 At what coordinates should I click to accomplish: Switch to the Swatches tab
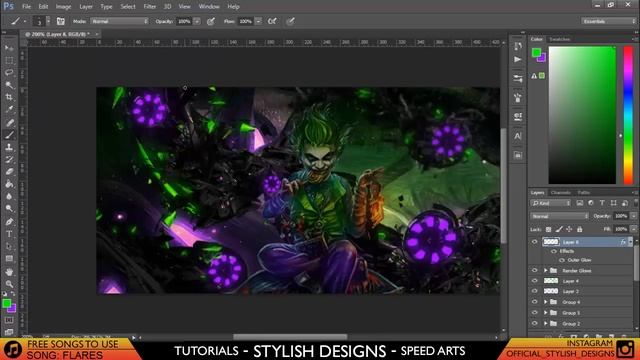click(x=559, y=39)
